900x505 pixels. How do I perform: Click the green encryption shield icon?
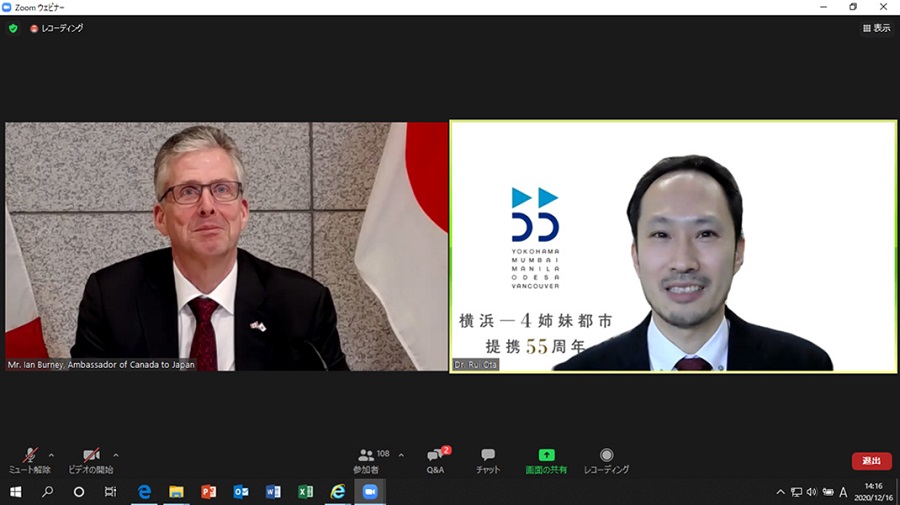(x=13, y=28)
